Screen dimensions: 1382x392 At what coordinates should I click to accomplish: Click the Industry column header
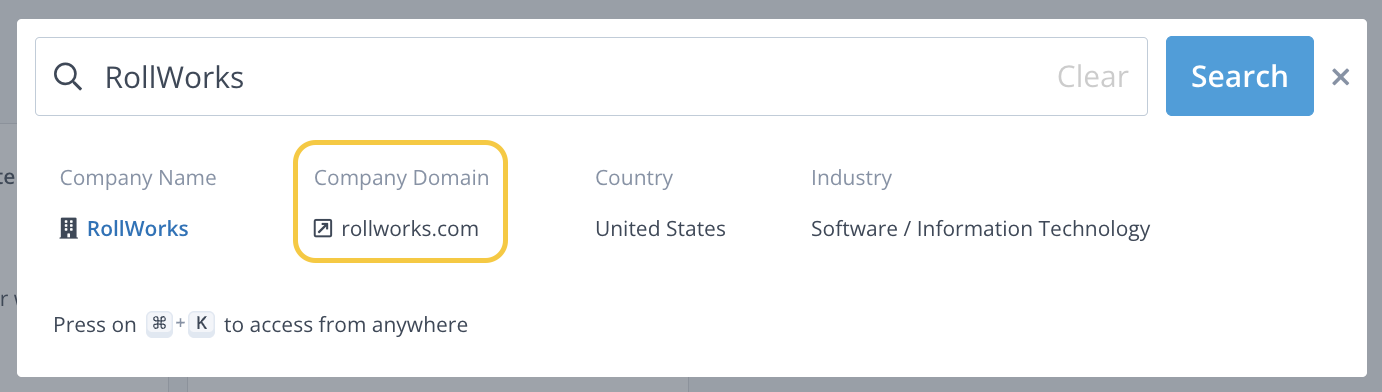coord(851,178)
